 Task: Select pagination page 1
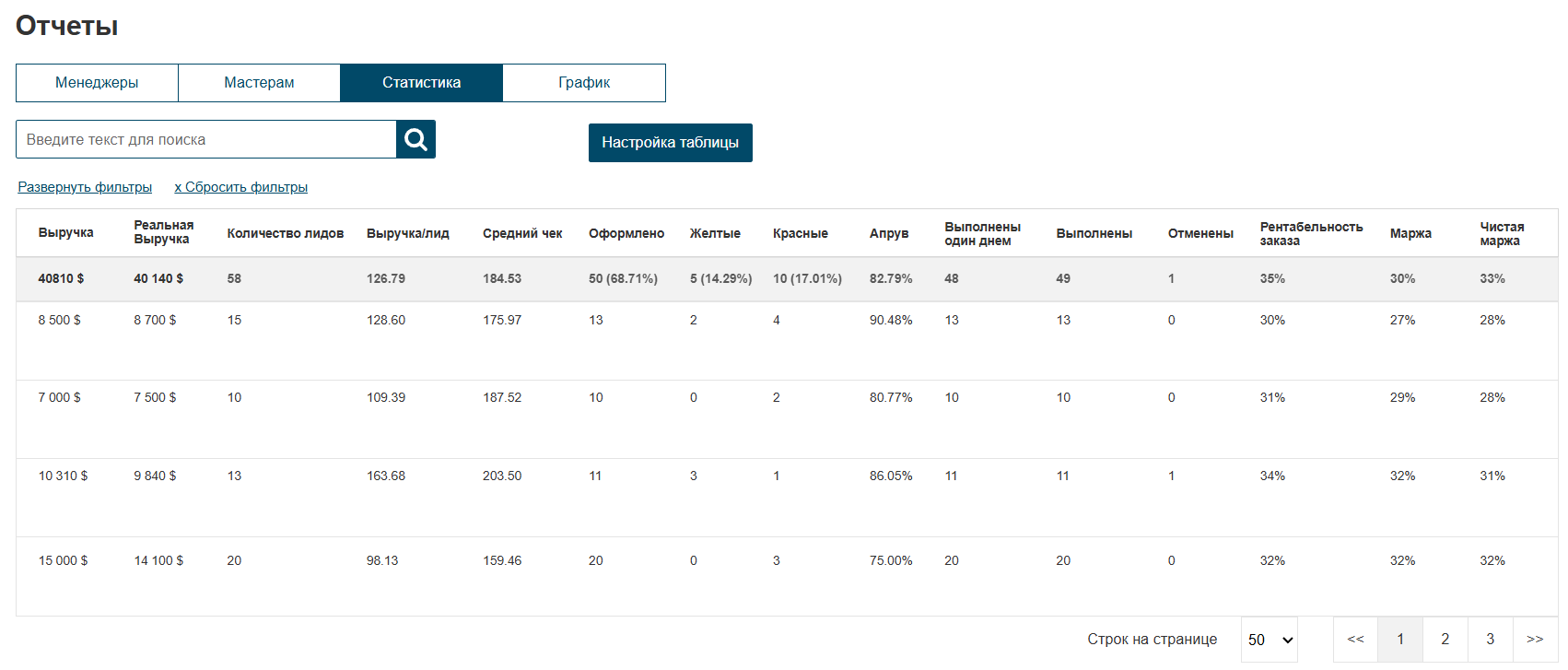(1400, 640)
